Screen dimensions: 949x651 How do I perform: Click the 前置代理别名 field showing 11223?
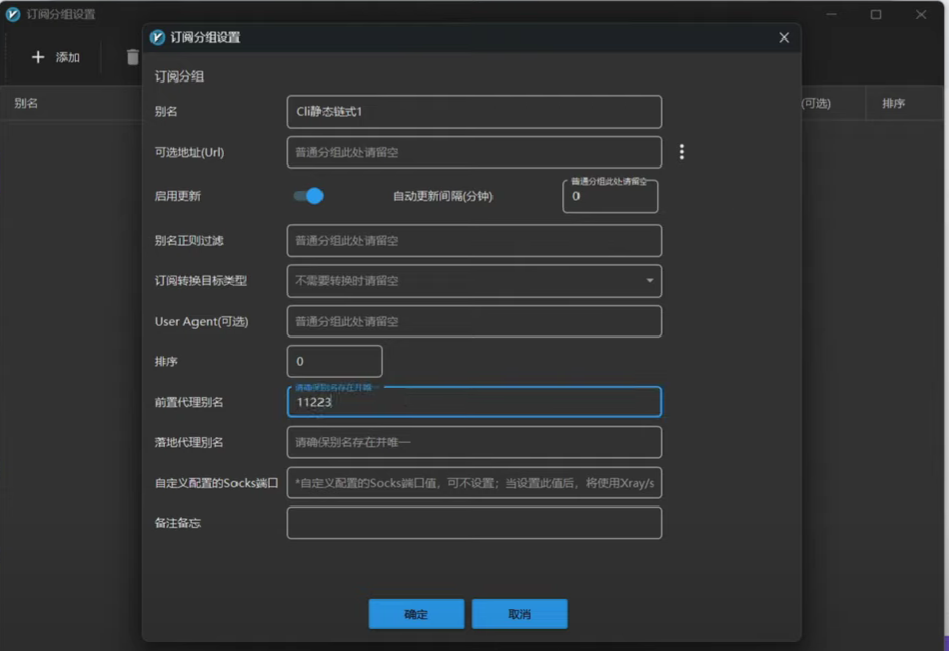pyautogui.click(x=474, y=402)
